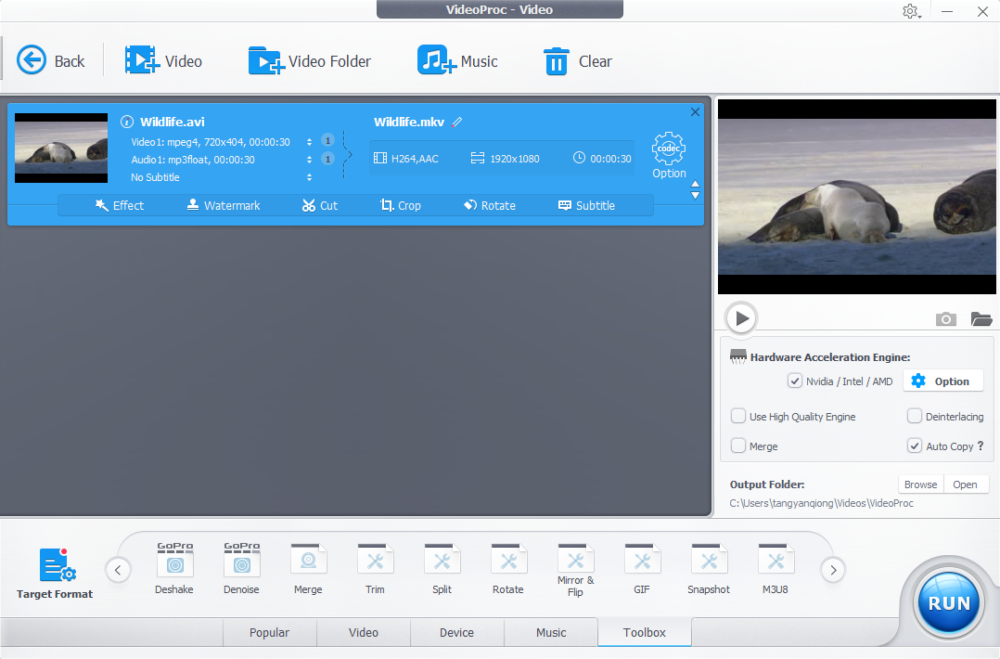Show info for Wildlife.avi

coord(127,121)
